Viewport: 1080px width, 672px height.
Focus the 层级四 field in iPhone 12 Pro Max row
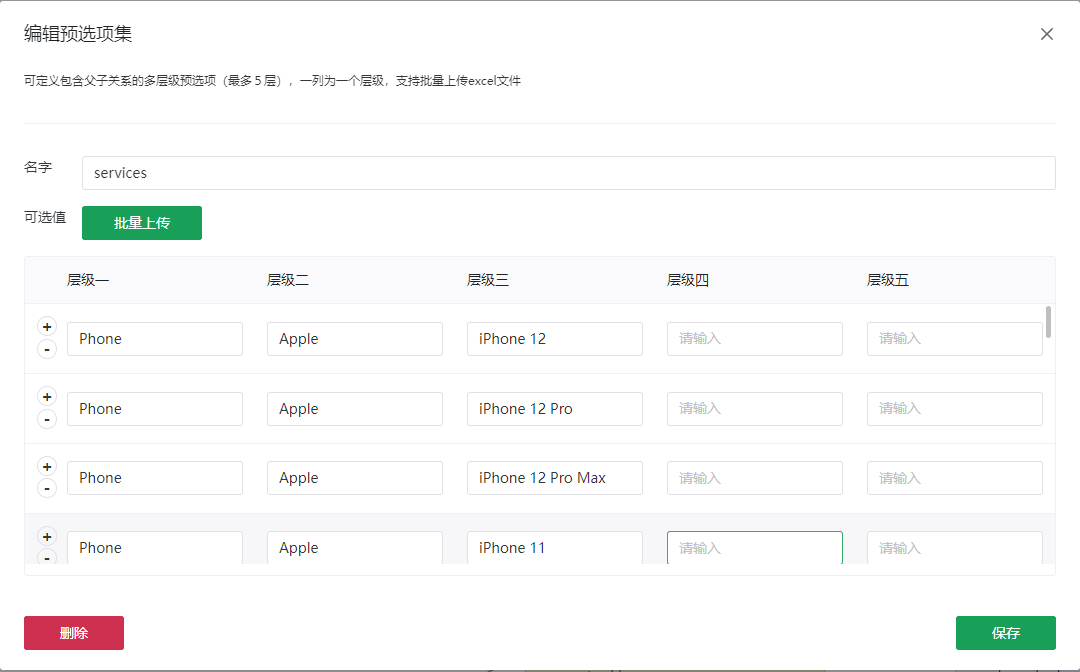coord(754,478)
